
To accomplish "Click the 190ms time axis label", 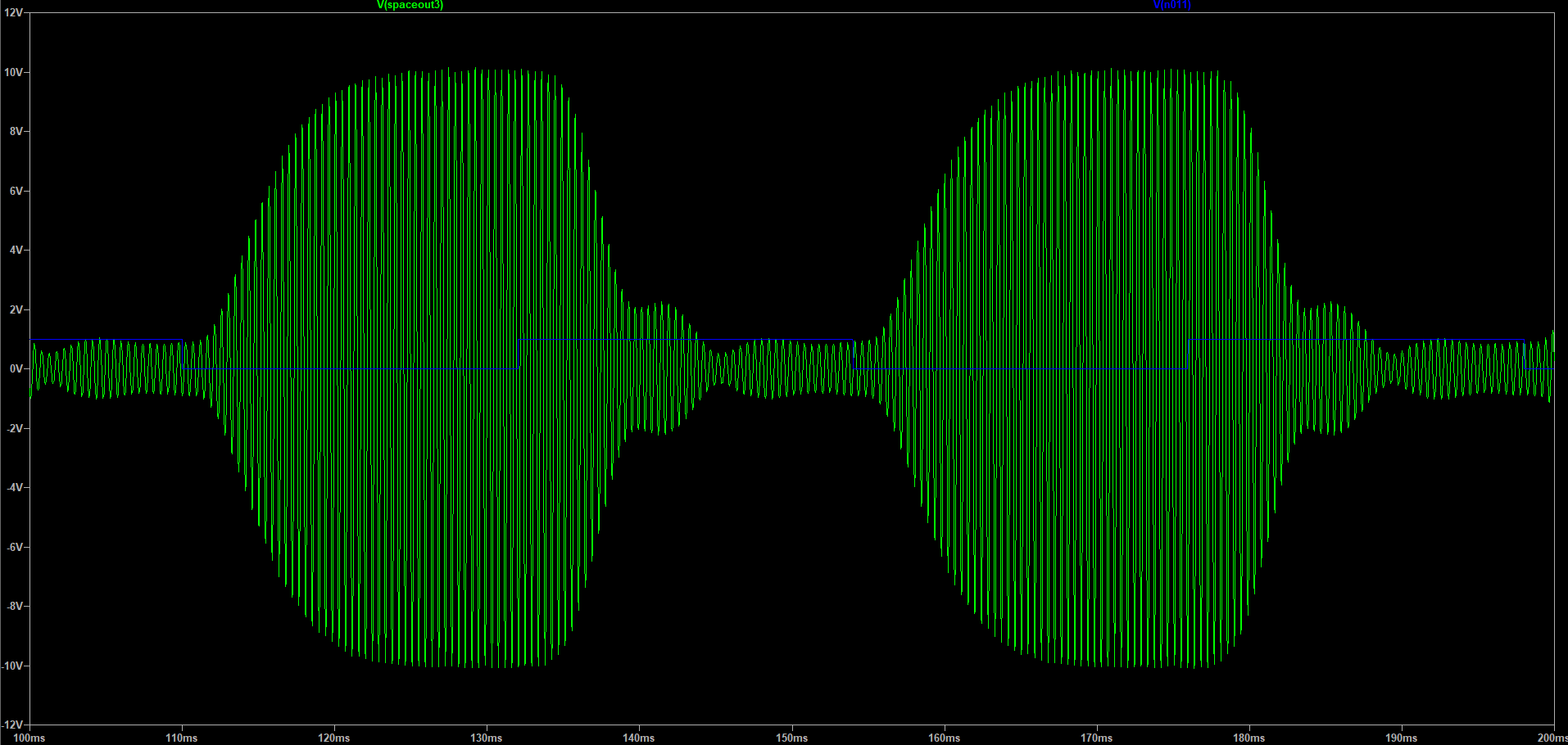I will pyautogui.click(x=1401, y=738).
